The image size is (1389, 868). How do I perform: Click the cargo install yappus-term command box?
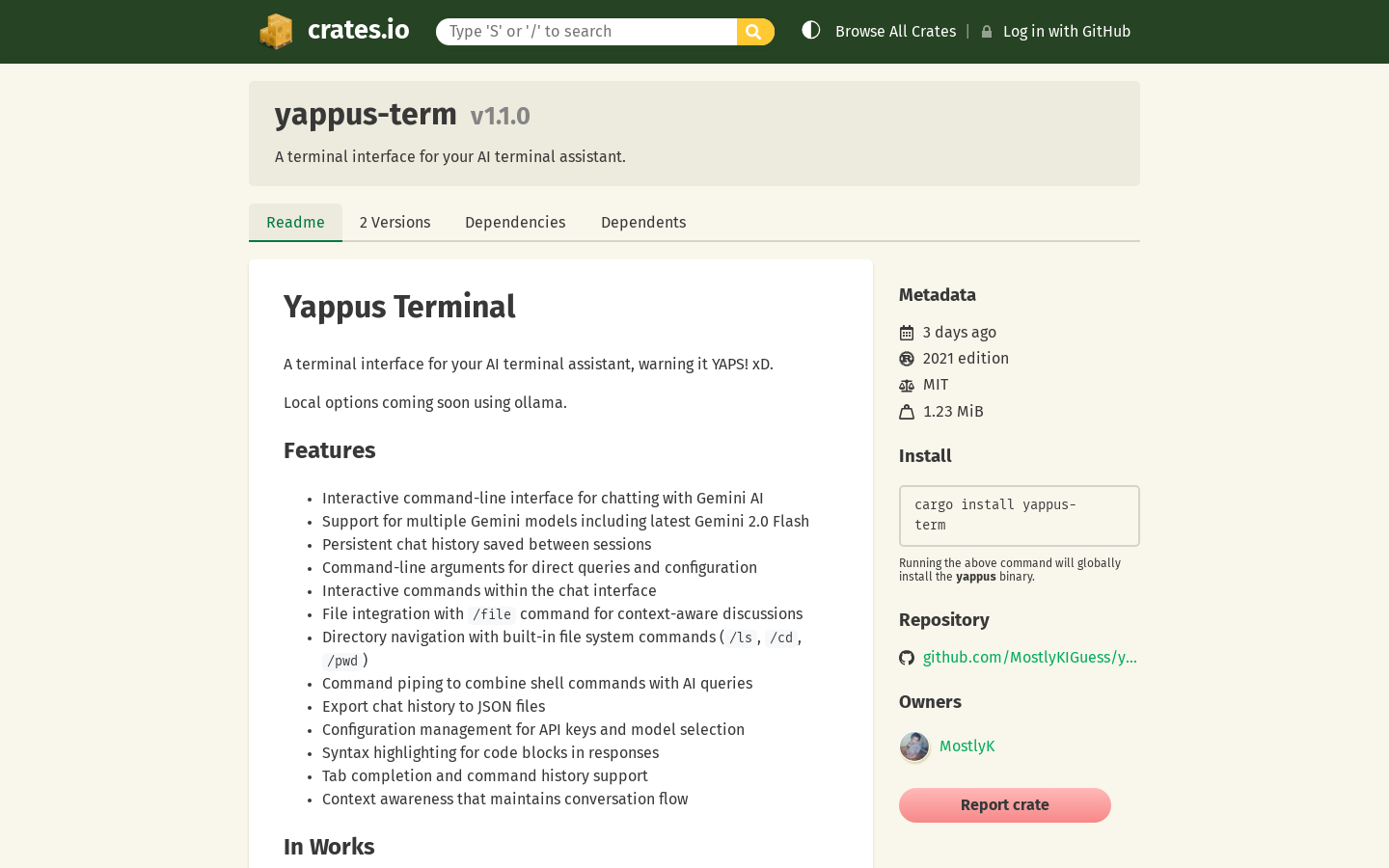point(1020,515)
